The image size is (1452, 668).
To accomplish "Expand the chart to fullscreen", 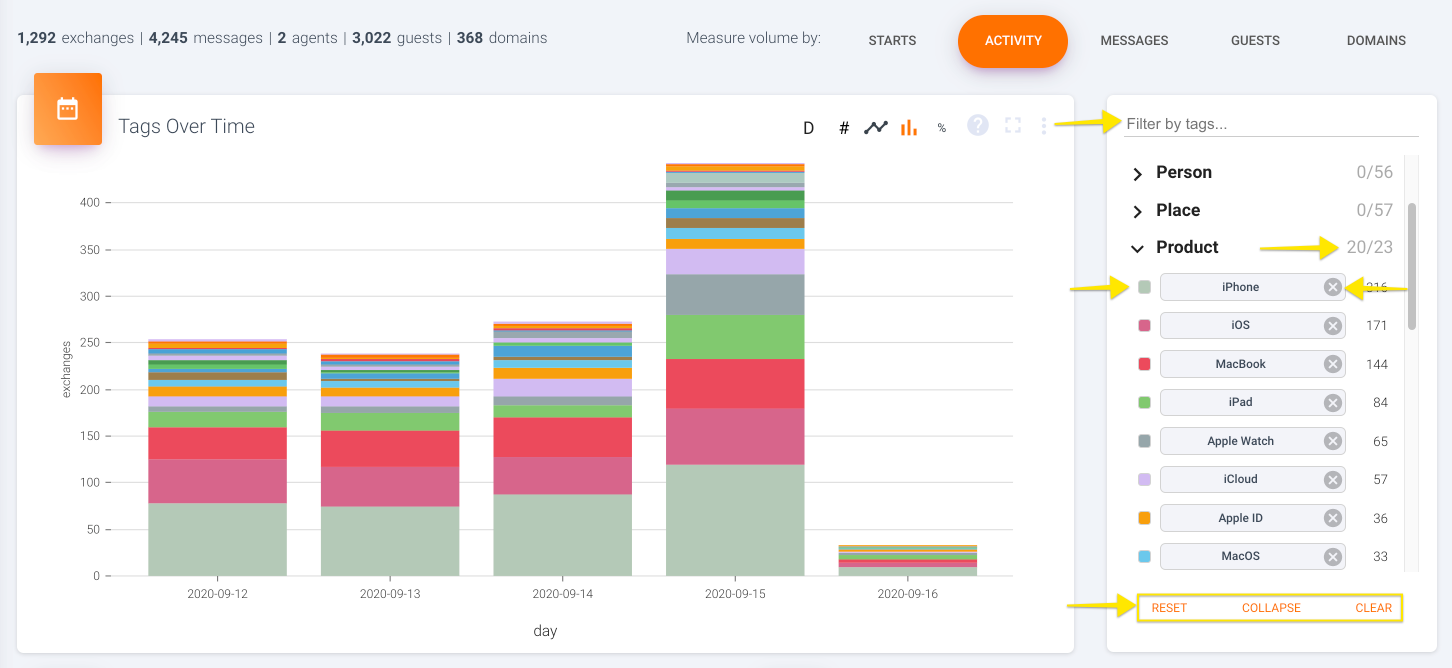I will tap(1013, 125).
